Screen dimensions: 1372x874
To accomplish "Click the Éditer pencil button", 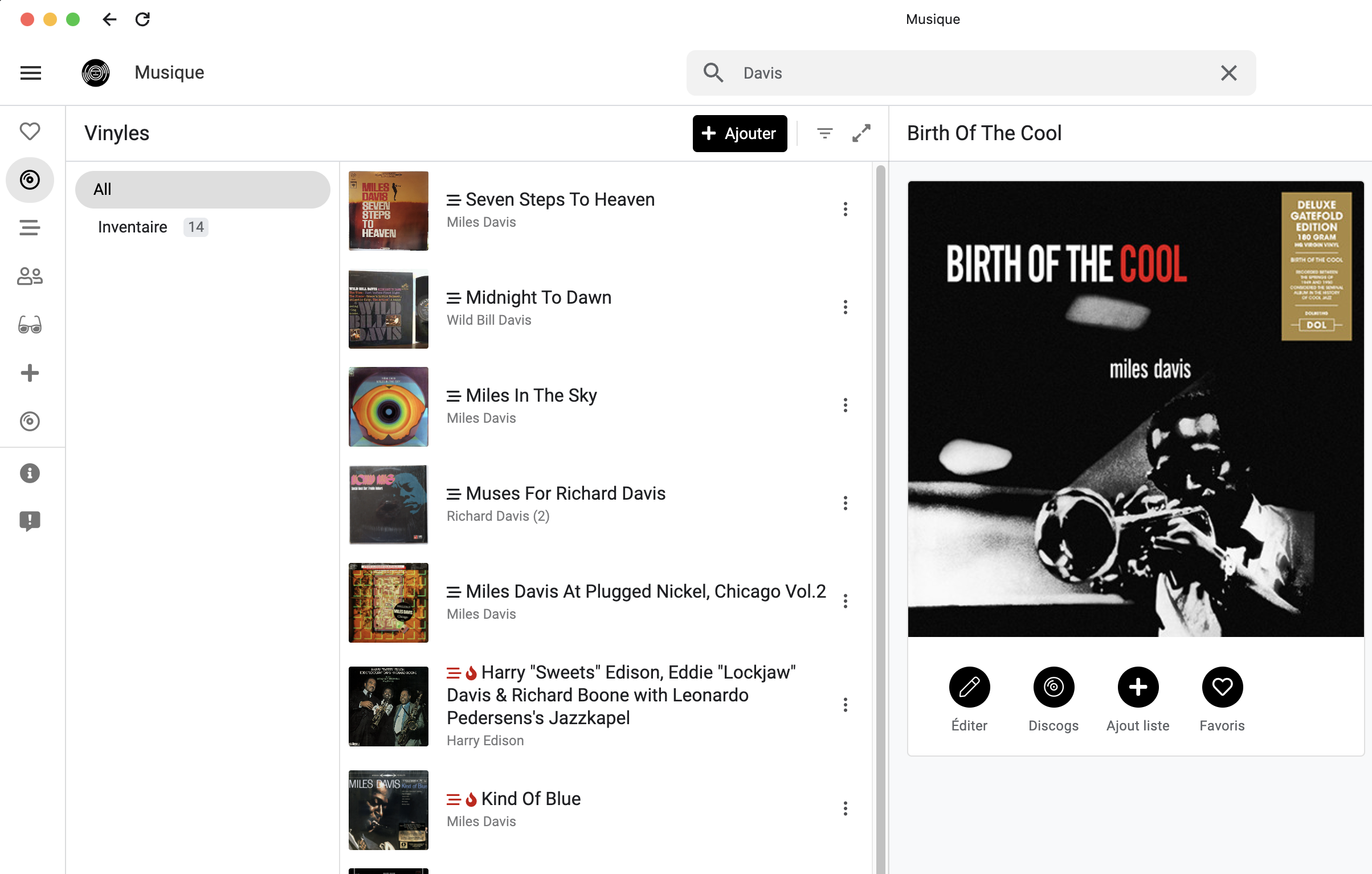I will 969,687.
